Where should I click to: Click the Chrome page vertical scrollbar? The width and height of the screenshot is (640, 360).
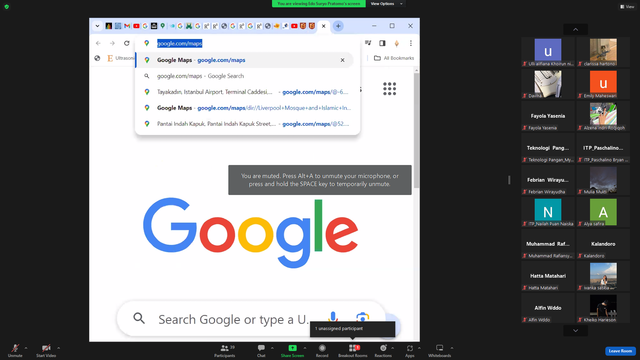coord(416,131)
